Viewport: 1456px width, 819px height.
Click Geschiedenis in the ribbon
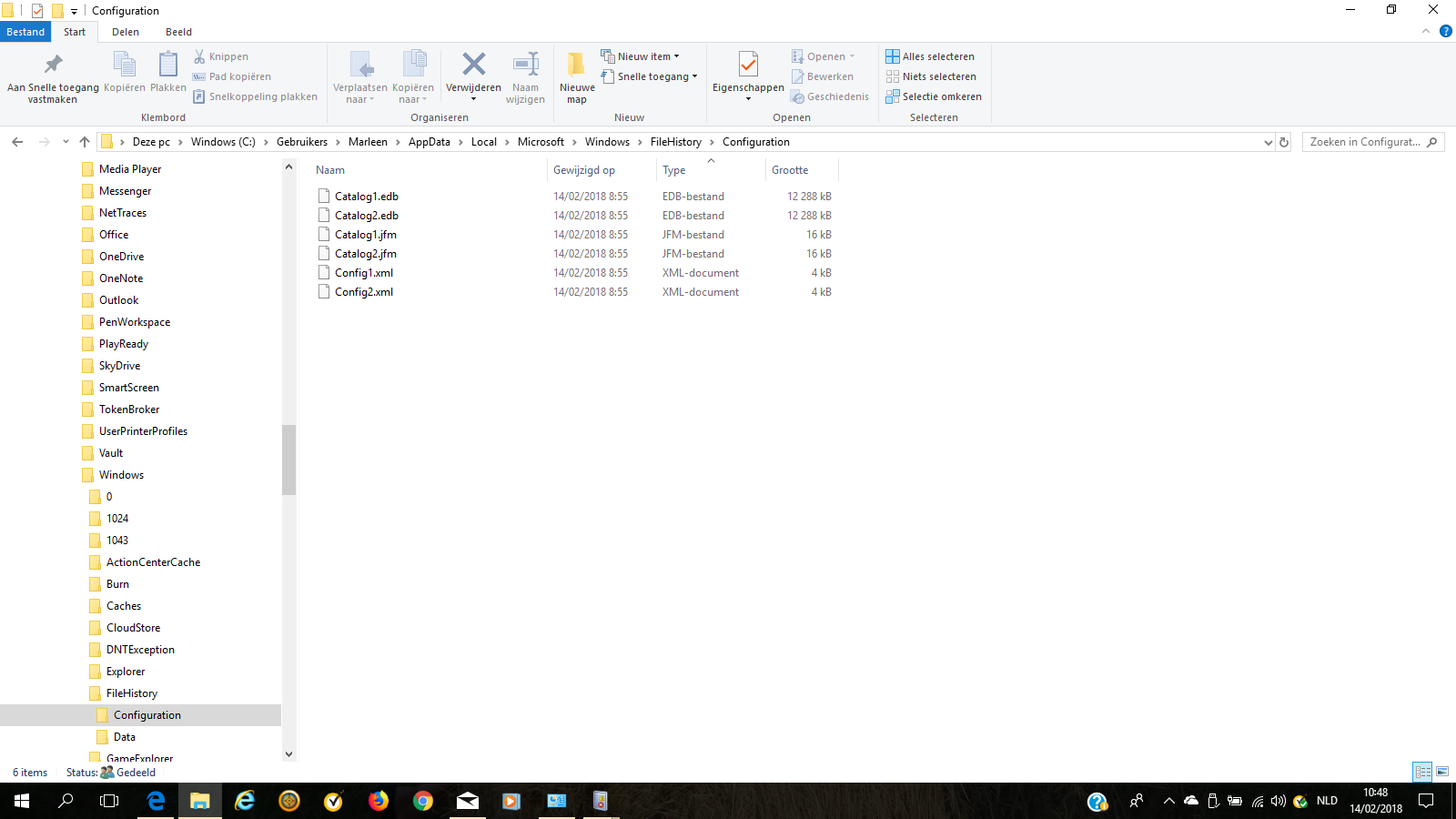pyautogui.click(x=830, y=96)
